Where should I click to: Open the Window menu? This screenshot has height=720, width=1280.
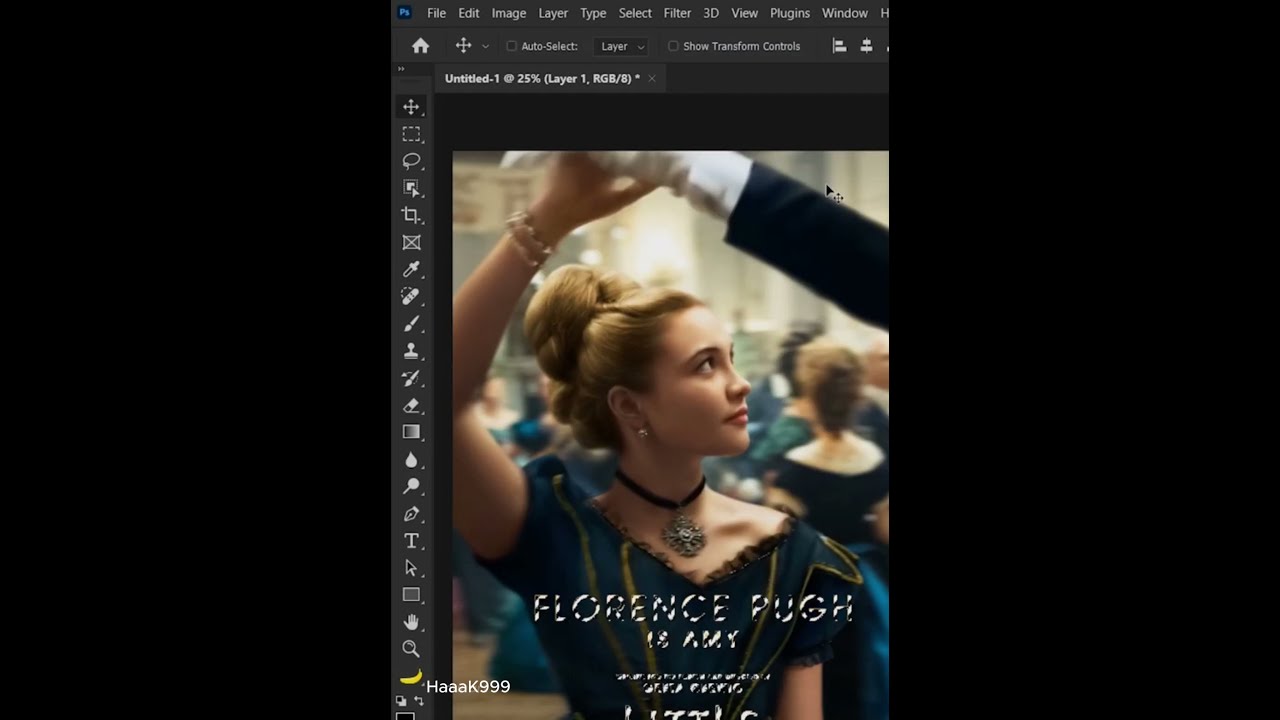pos(845,13)
